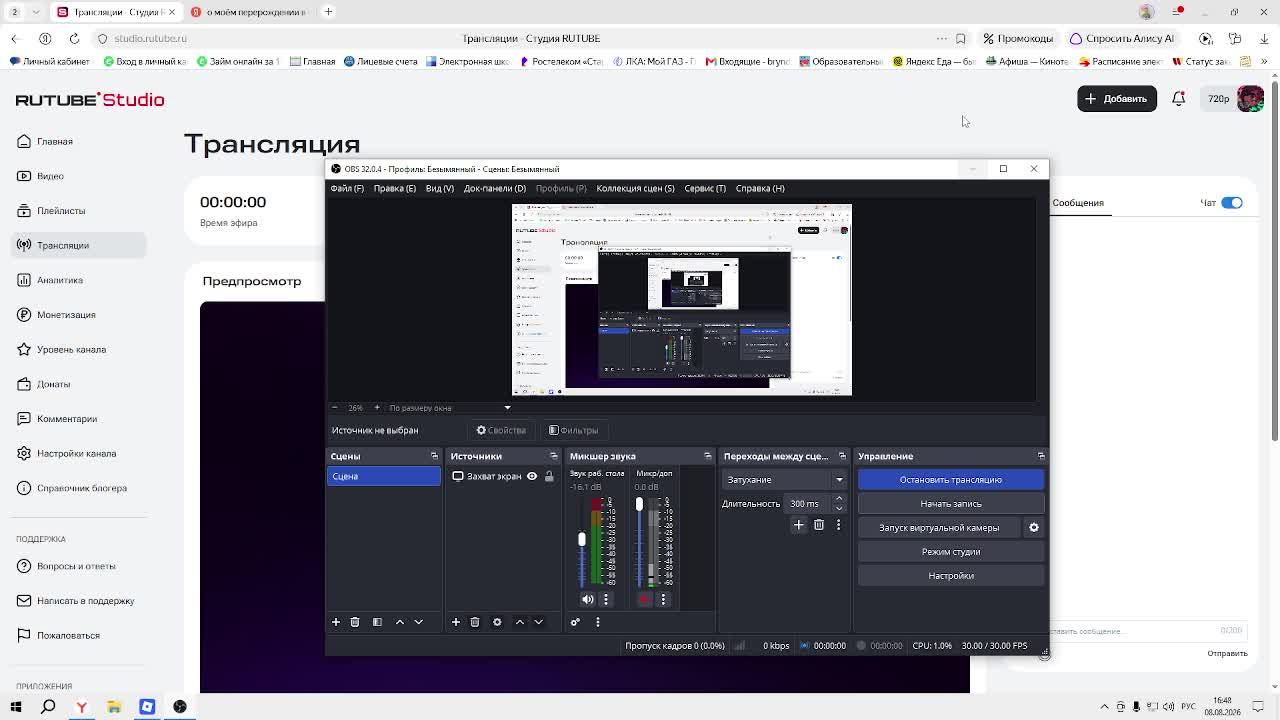Delete selected scene with trash icon

point(355,622)
